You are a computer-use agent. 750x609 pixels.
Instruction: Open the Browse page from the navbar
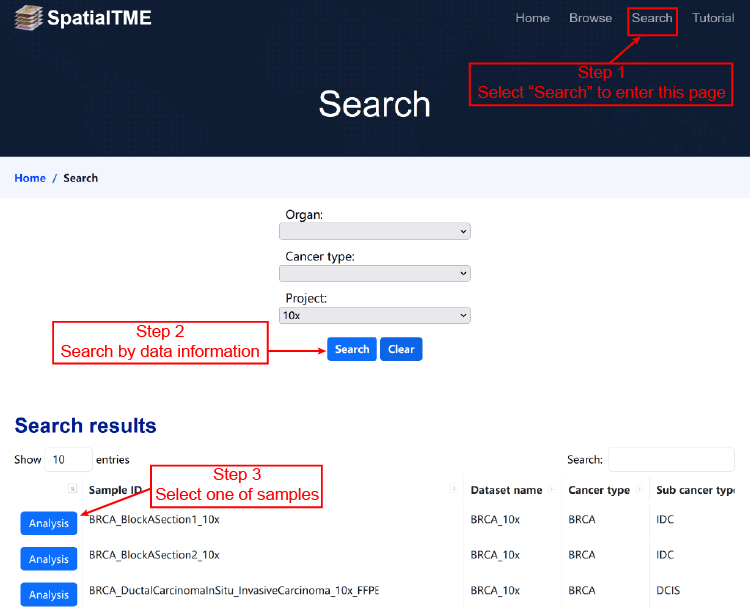click(590, 18)
